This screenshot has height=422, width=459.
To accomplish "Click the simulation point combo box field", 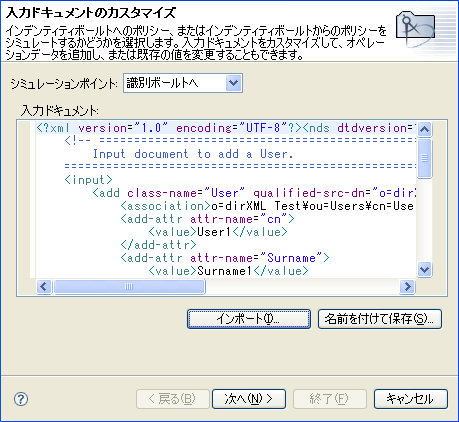I will point(183,83).
